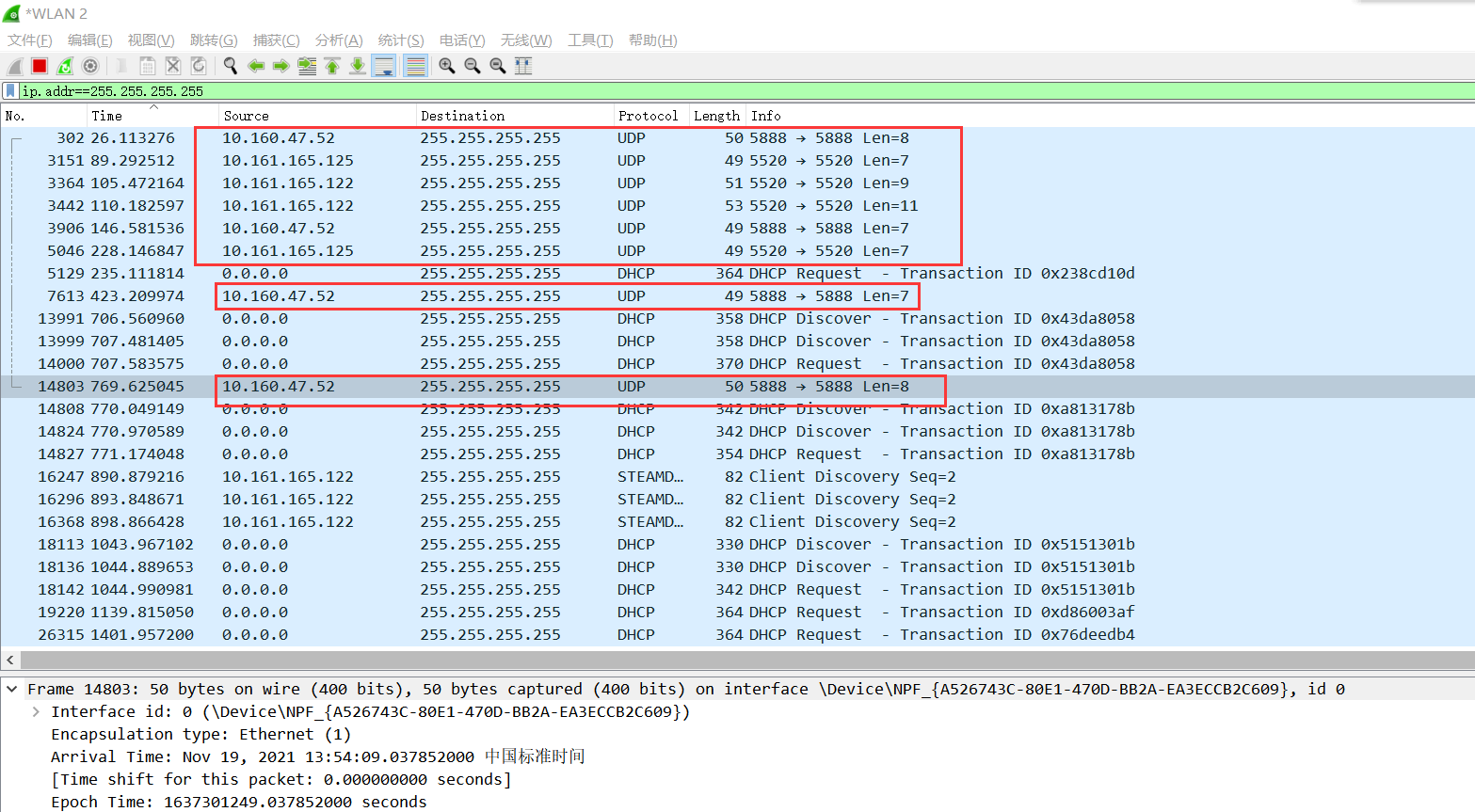The image size is (1475, 812).
Task: Select UDP packet 7613
Action: click(737, 295)
